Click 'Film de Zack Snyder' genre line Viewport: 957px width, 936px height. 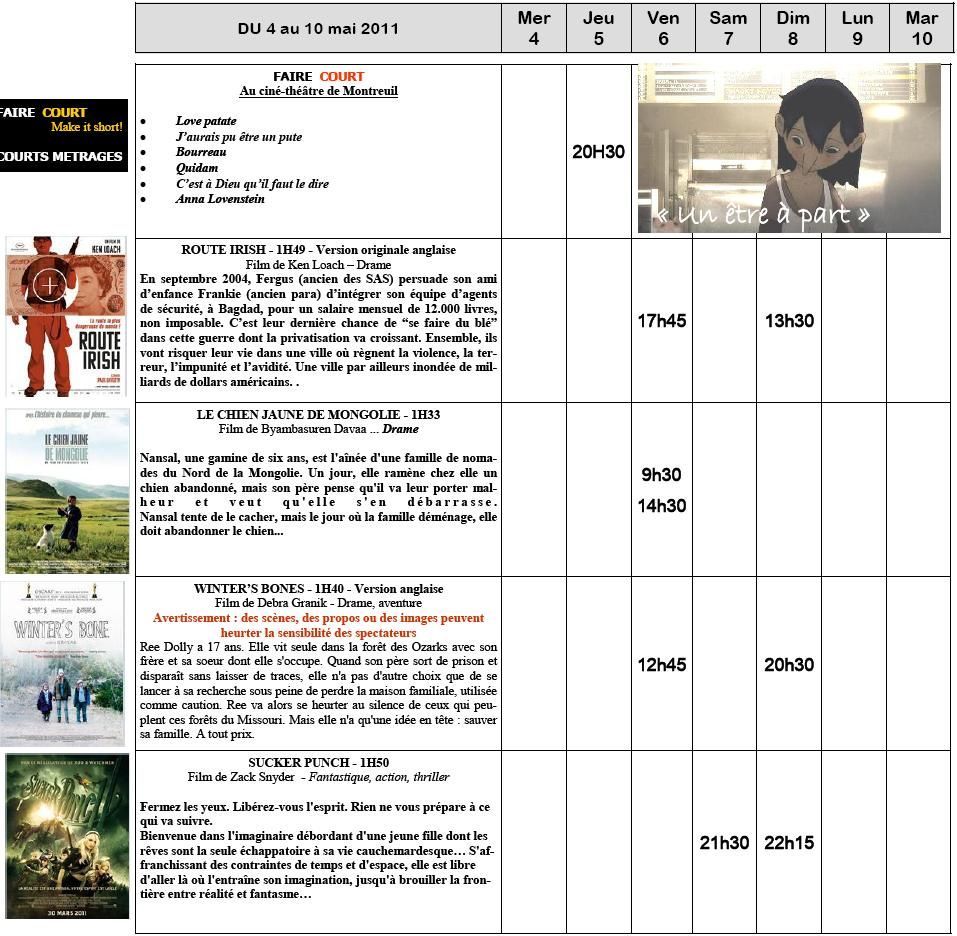point(319,777)
